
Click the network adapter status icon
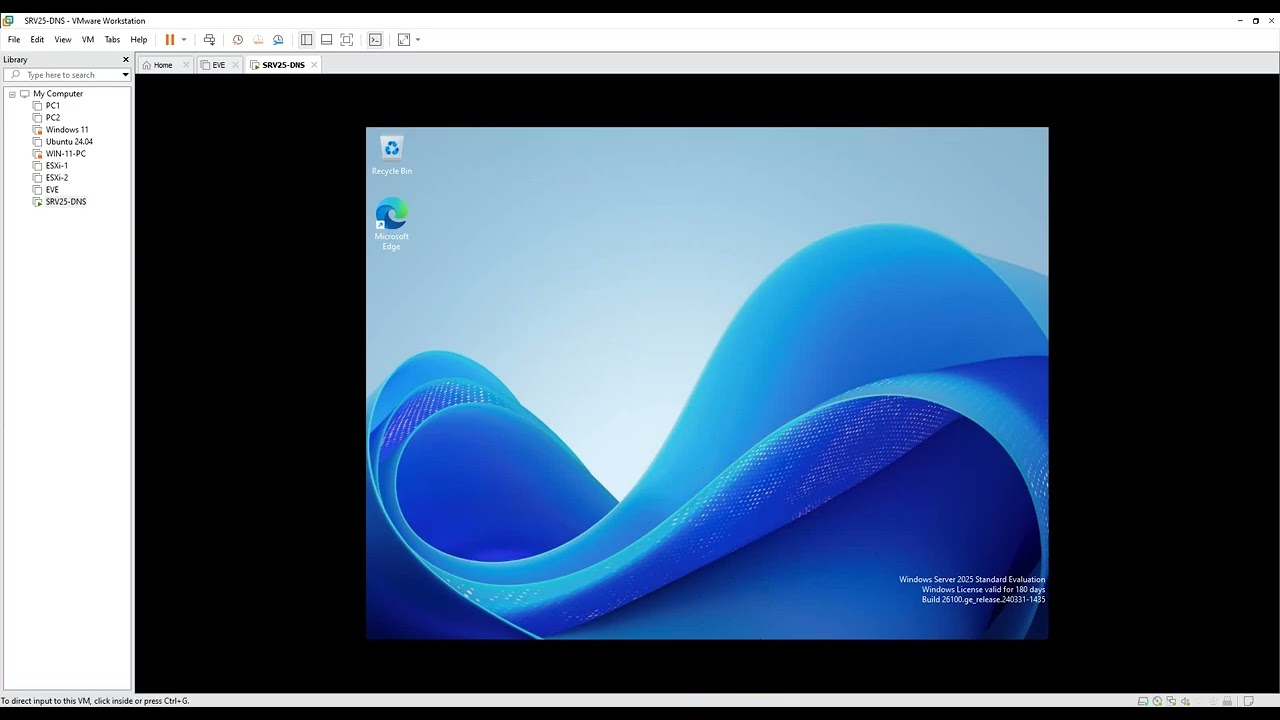(x=1171, y=701)
